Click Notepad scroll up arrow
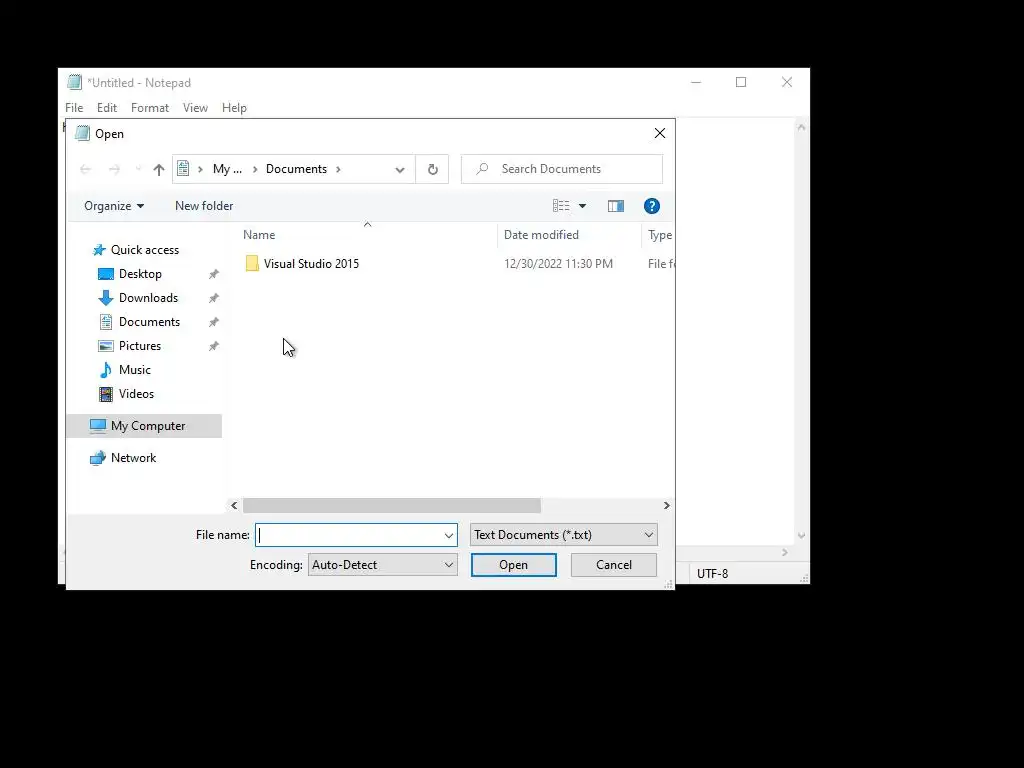This screenshot has height=768, width=1024. (801, 127)
